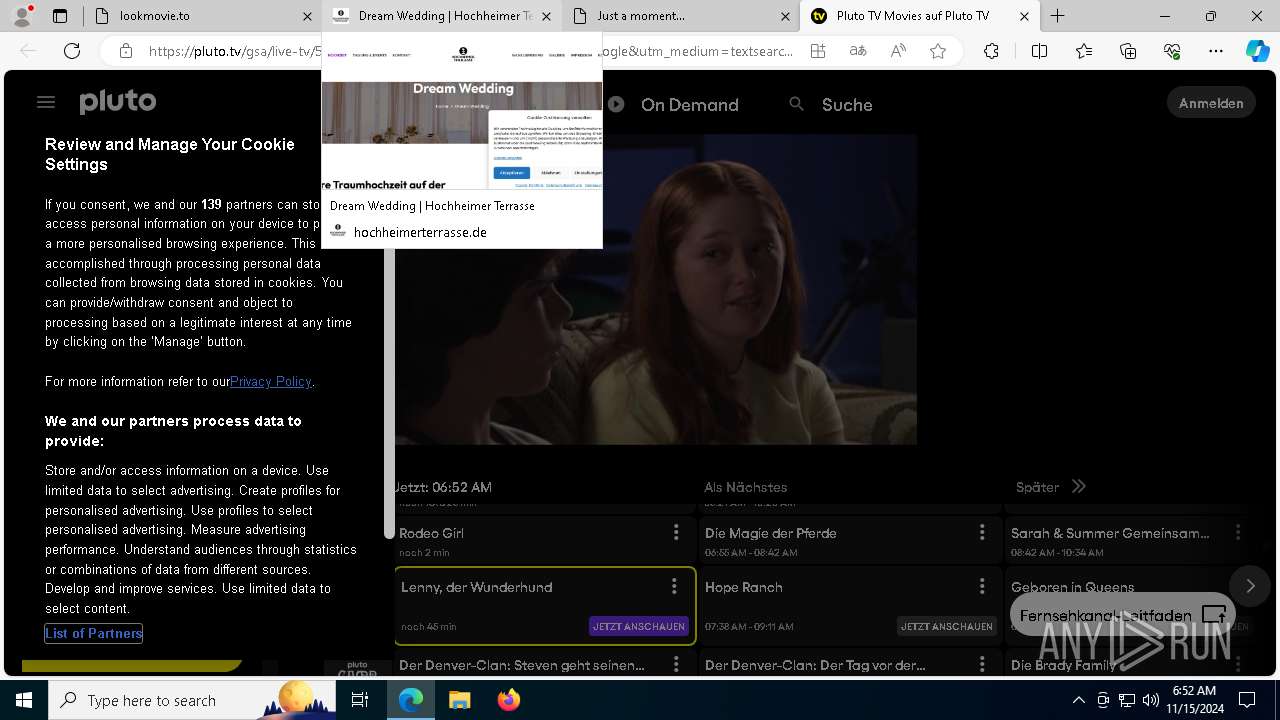Screen dimensions: 1280x720
Task: Open the On Demand section
Action: [x=673, y=104]
